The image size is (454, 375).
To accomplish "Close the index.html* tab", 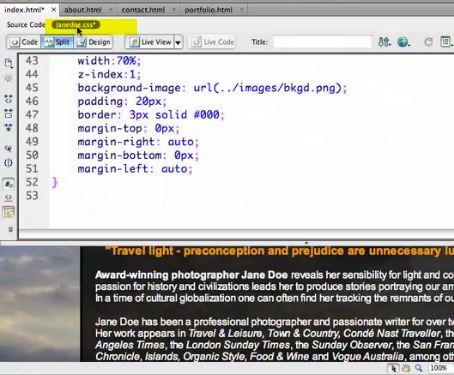I will pyautogui.click(x=53, y=10).
